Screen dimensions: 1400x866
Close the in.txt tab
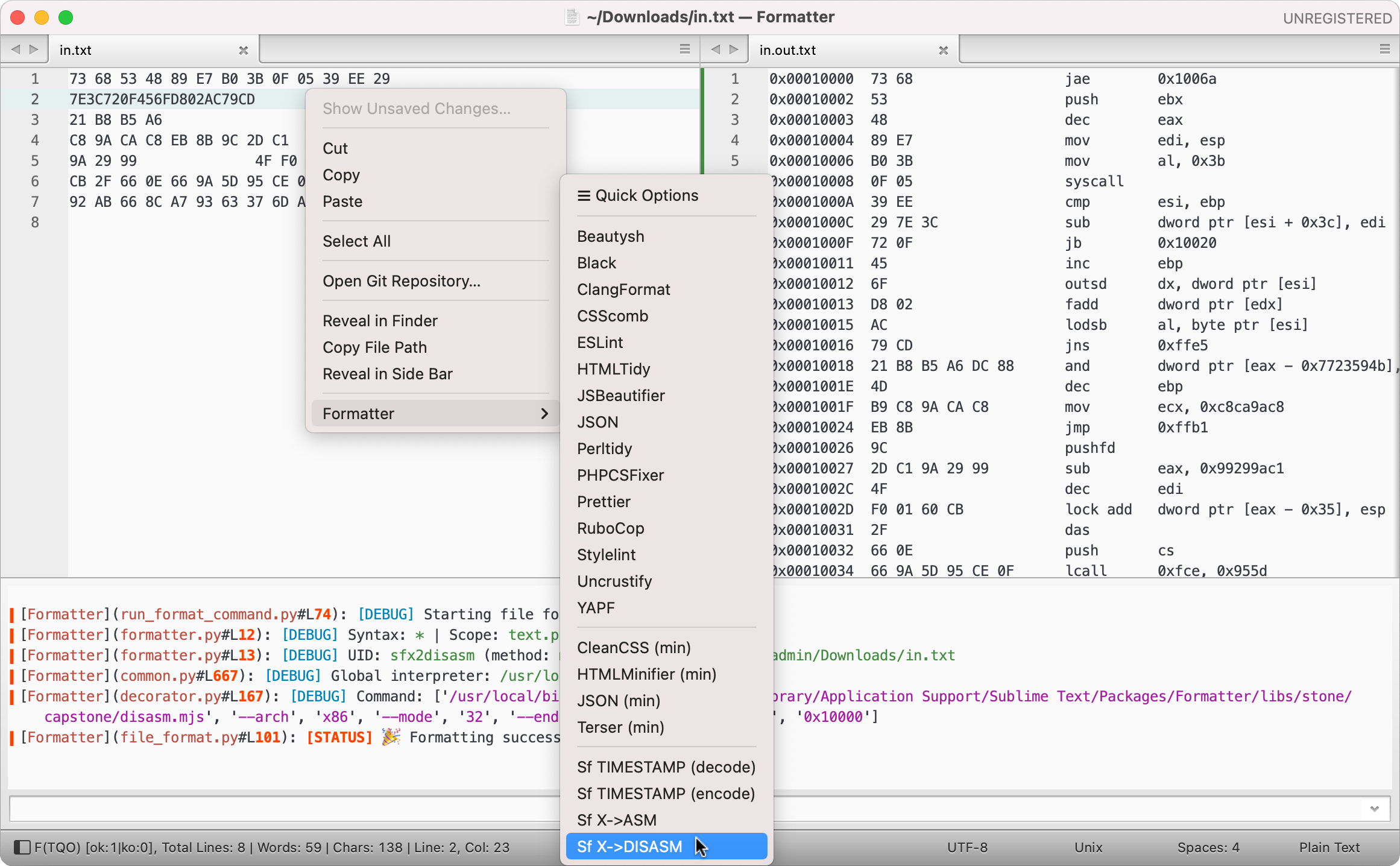coord(244,51)
